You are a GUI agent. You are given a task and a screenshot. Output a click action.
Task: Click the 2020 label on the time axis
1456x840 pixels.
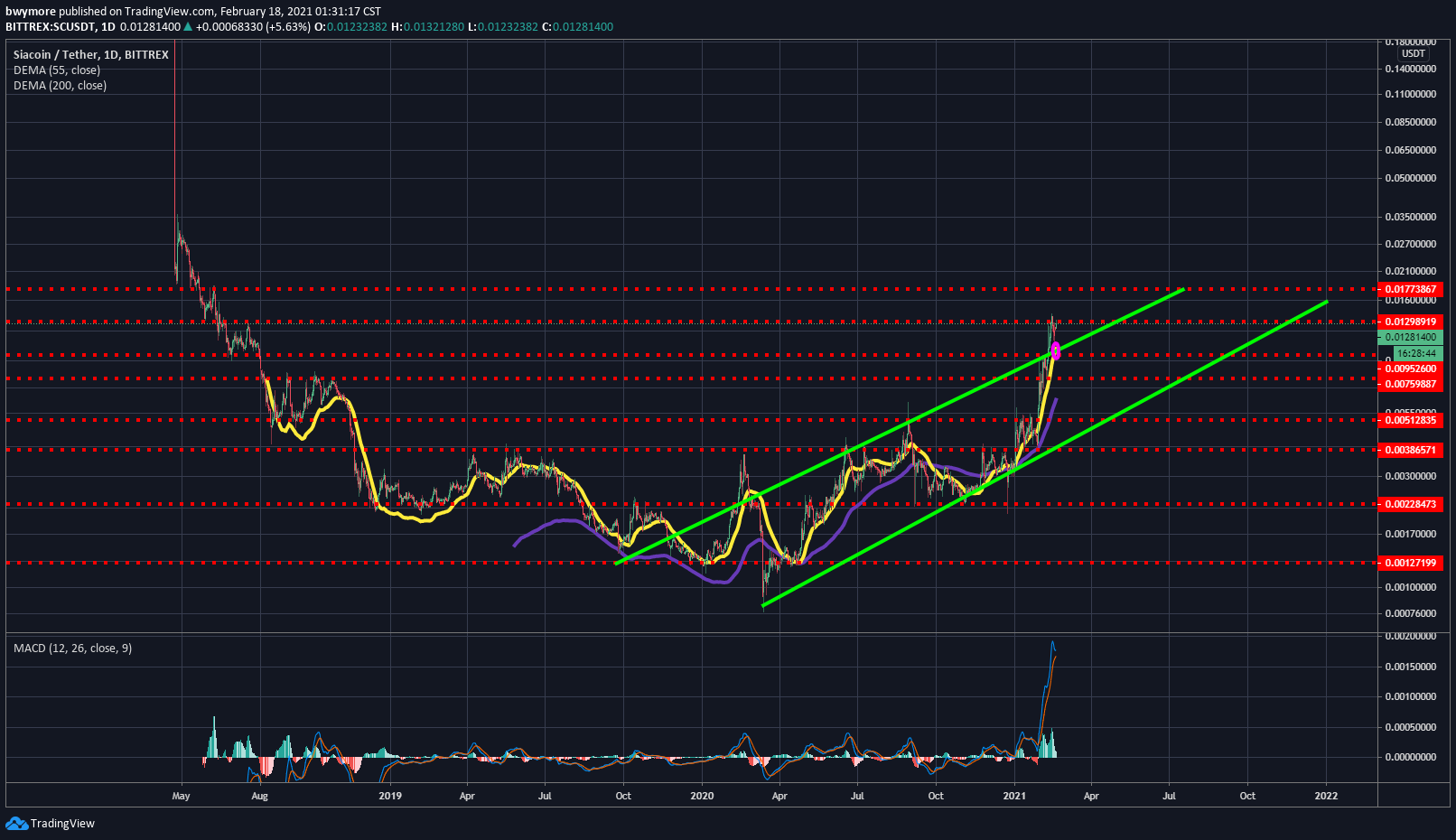pyautogui.click(x=702, y=796)
